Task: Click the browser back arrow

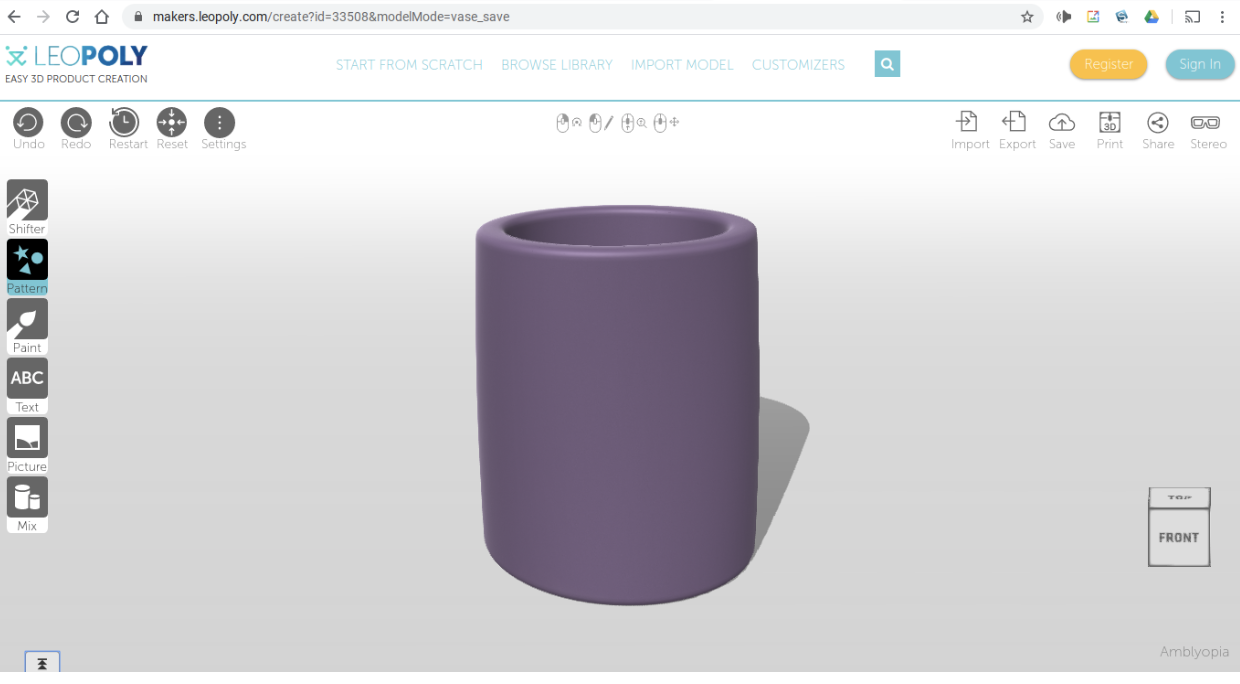Action: [x=13, y=17]
